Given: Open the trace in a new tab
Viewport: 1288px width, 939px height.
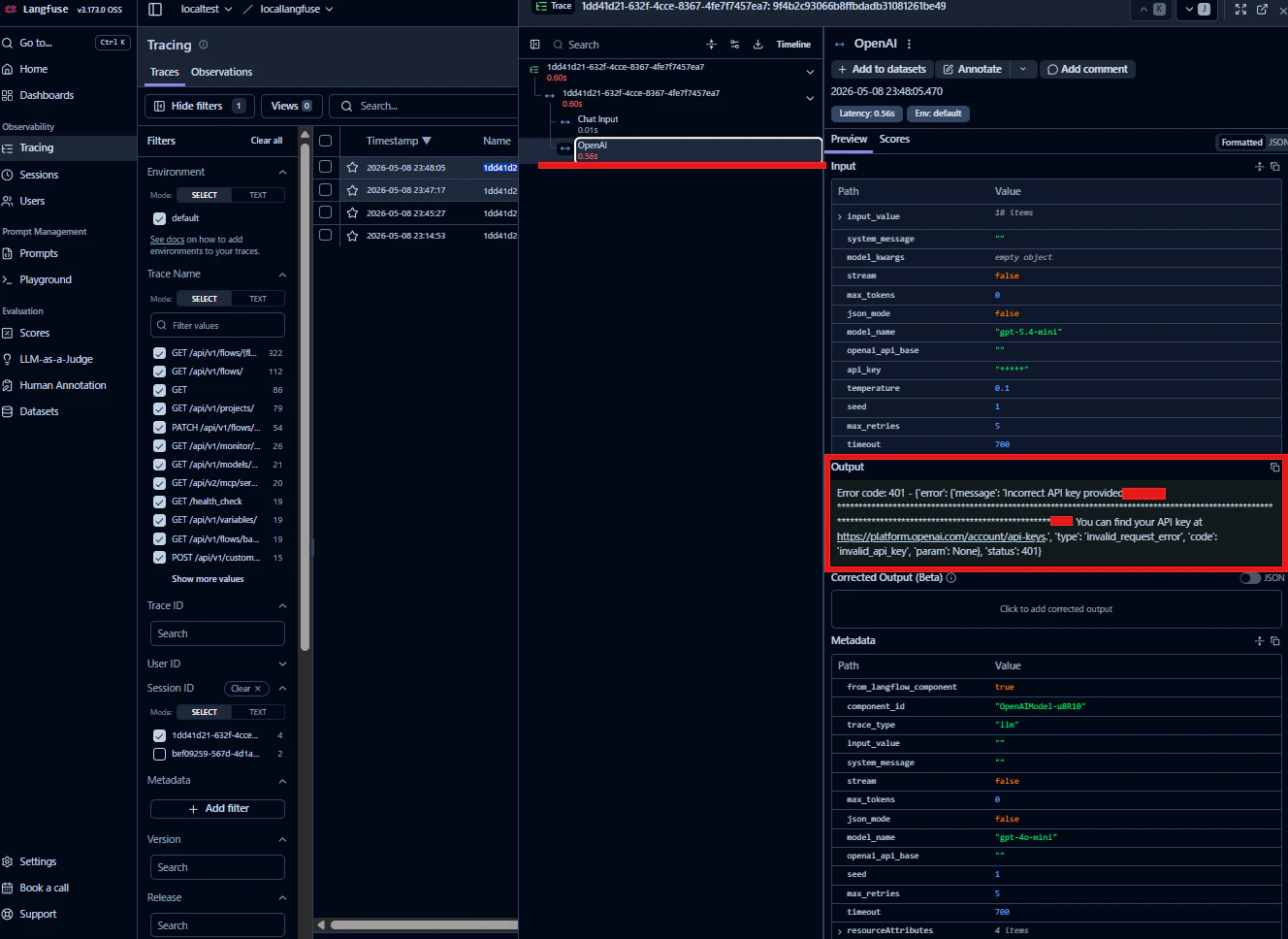Looking at the screenshot, I should coord(1262,9).
